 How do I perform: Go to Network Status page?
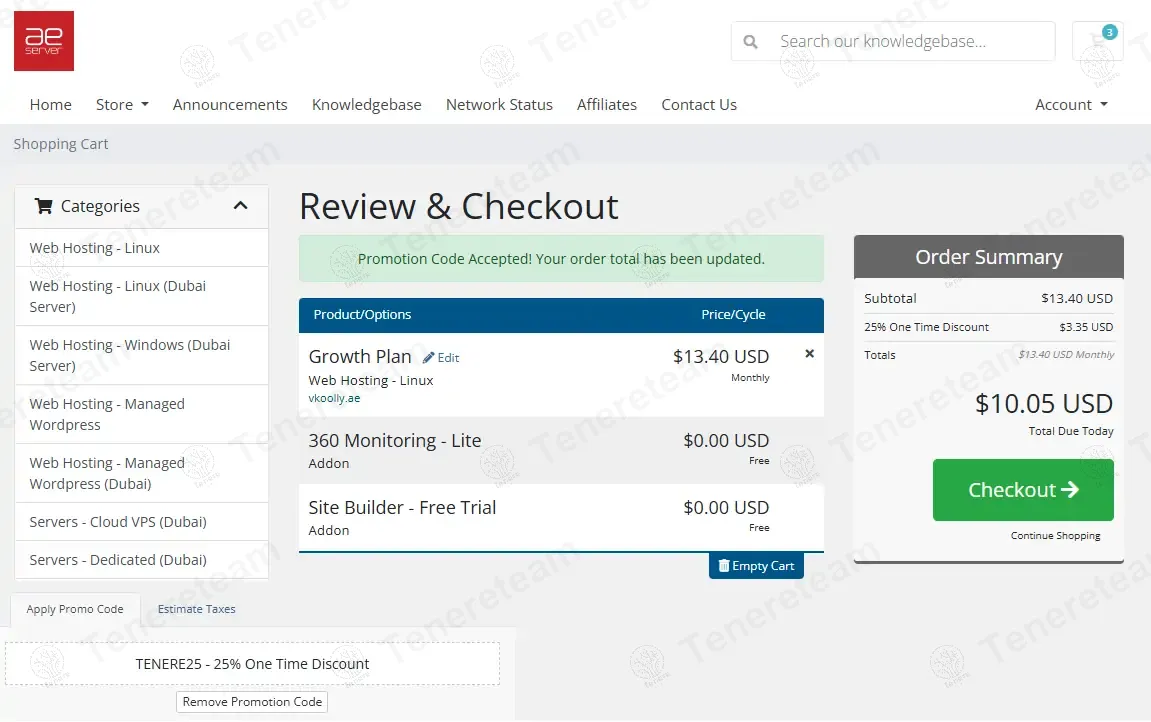pyautogui.click(x=499, y=105)
